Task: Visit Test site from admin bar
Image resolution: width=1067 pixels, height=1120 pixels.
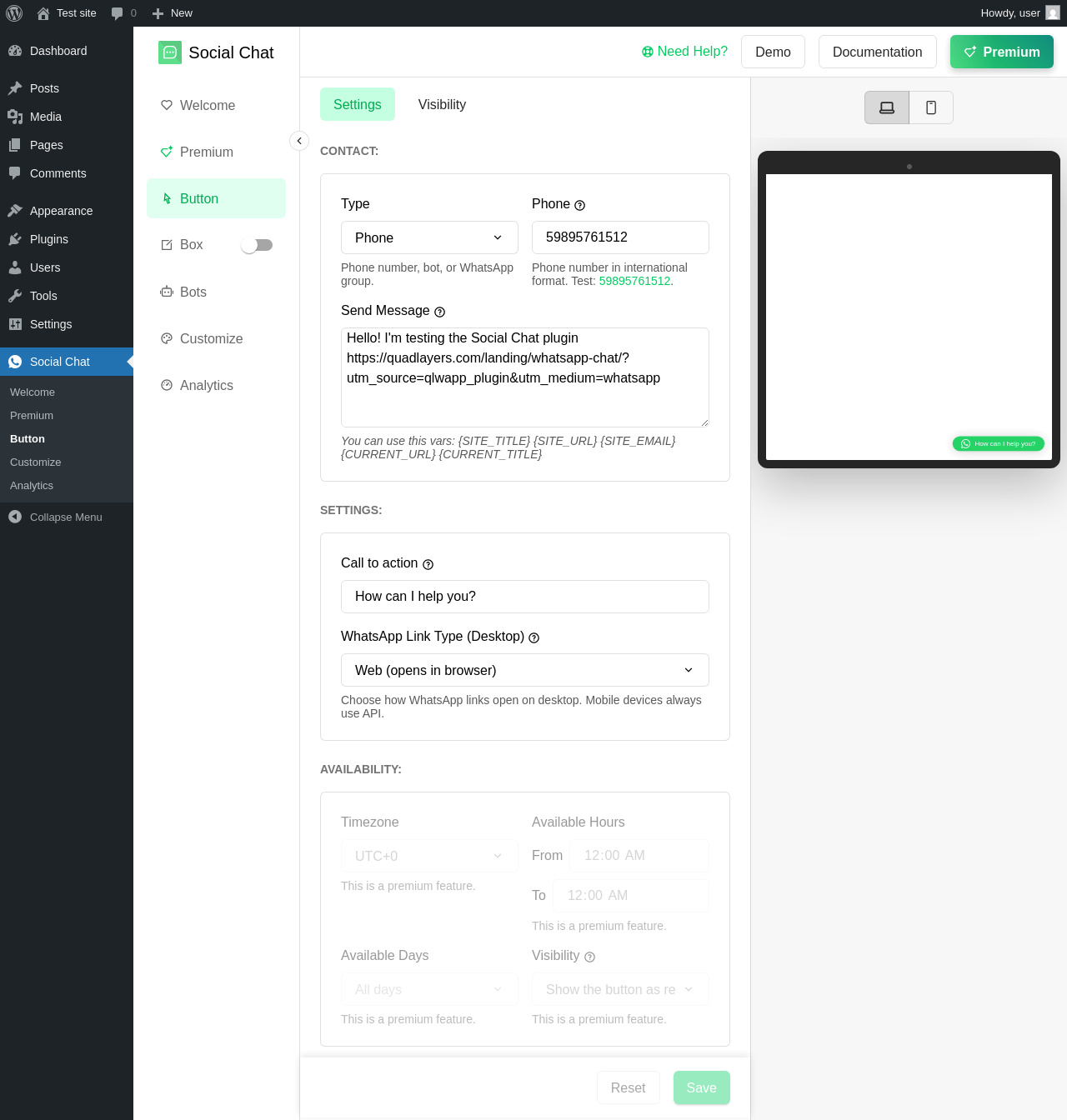Action: [67, 13]
